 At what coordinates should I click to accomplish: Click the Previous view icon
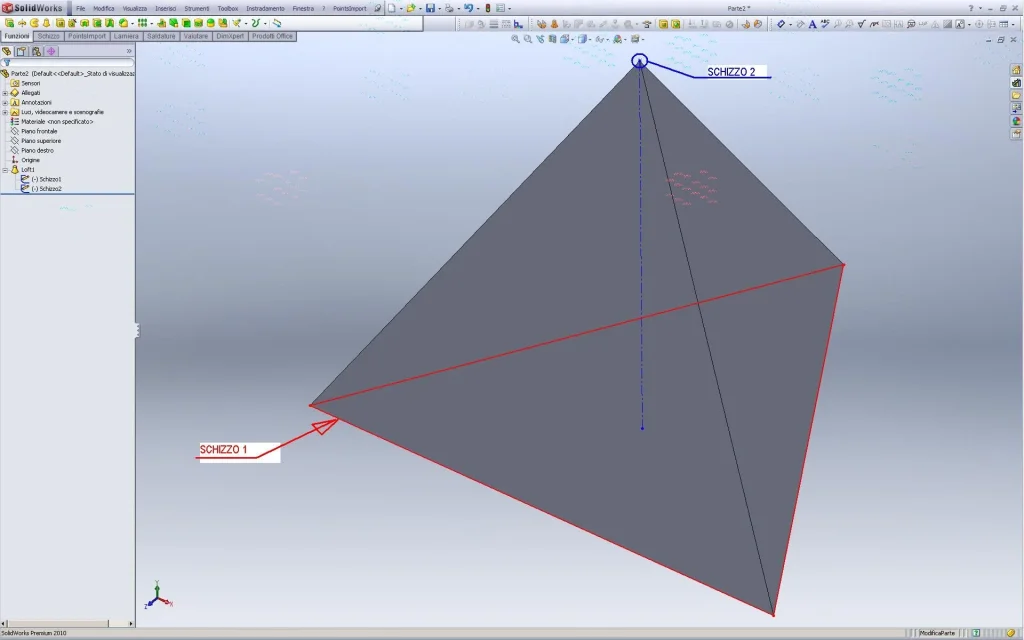point(540,39)
